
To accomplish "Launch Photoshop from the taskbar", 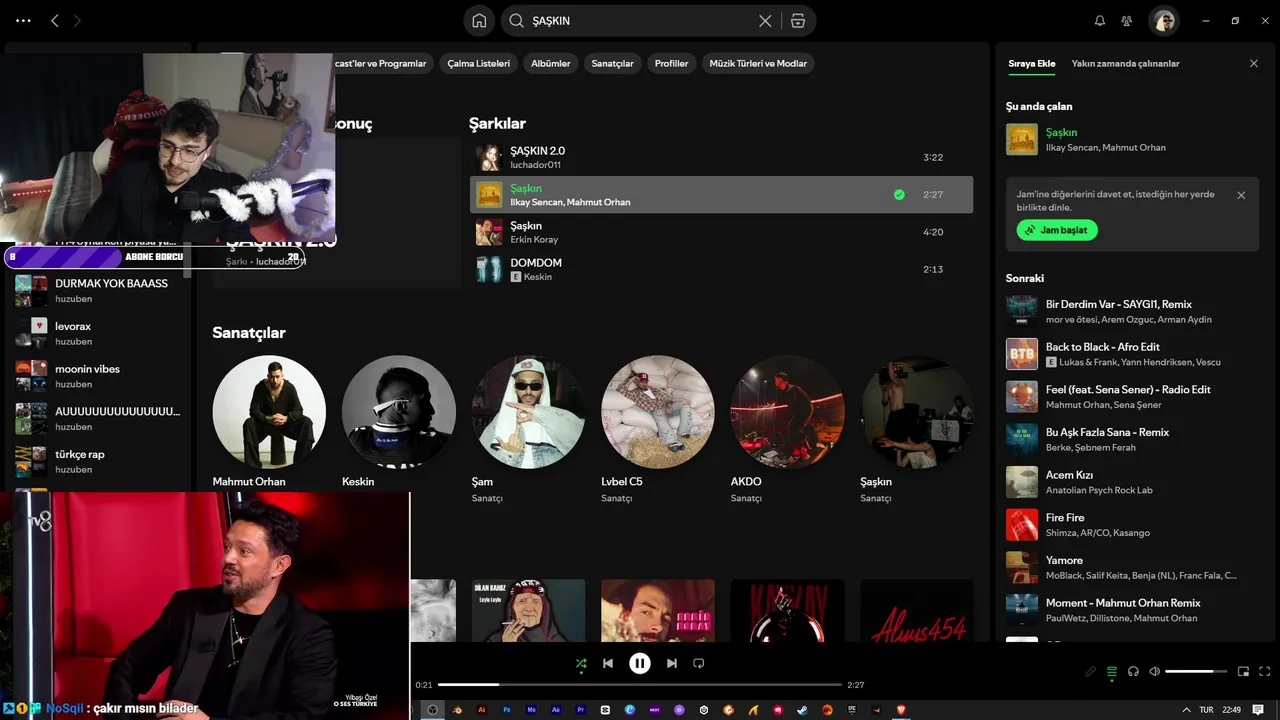I will [507, 710].
